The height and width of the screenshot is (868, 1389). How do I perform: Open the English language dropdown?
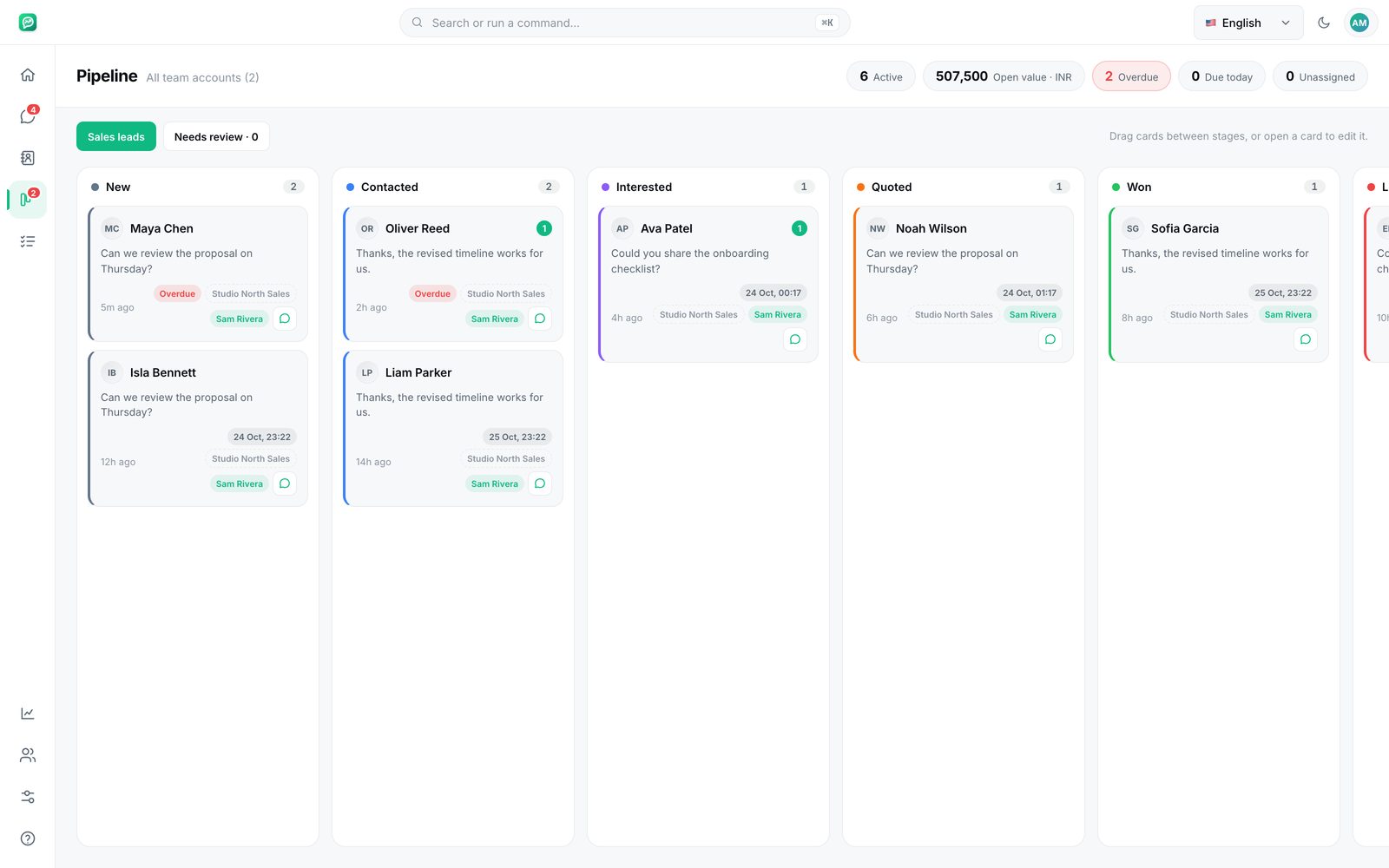1248,23
